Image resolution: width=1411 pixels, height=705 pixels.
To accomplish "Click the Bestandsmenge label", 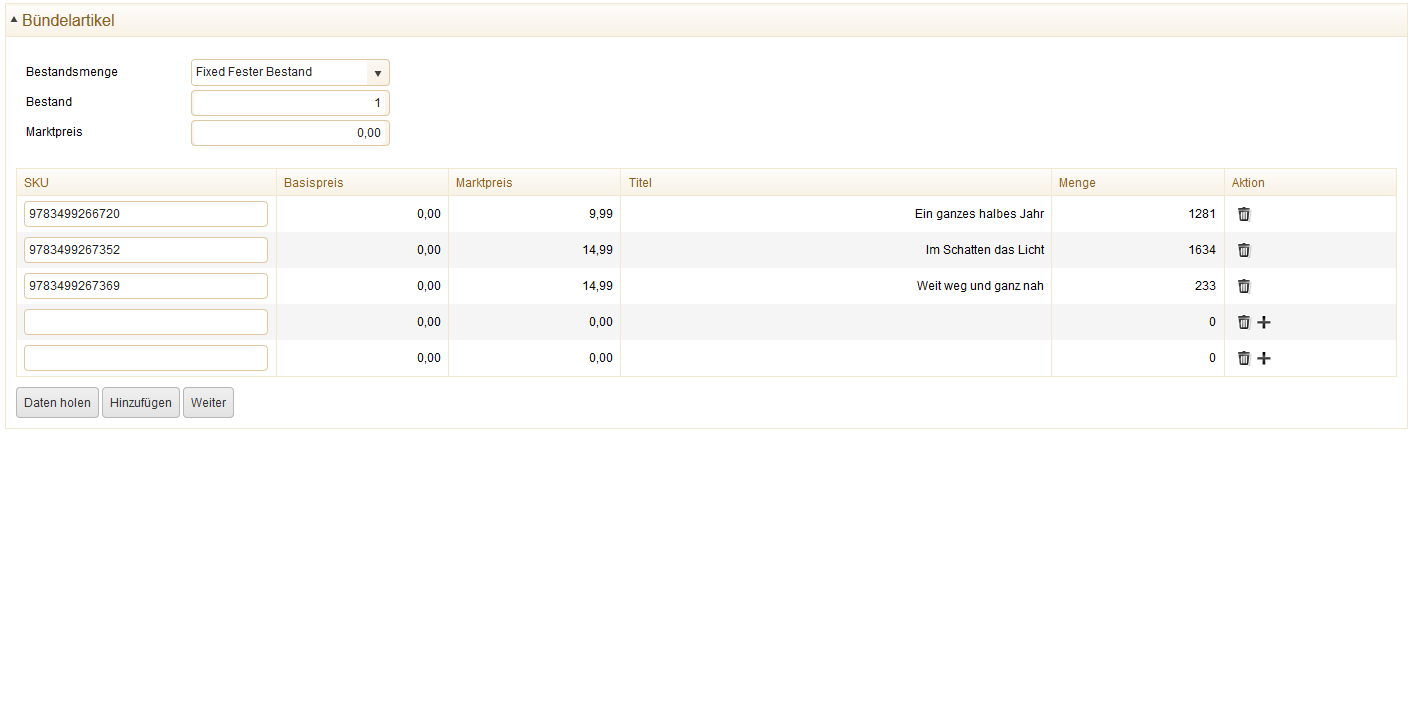I will 72,72.
